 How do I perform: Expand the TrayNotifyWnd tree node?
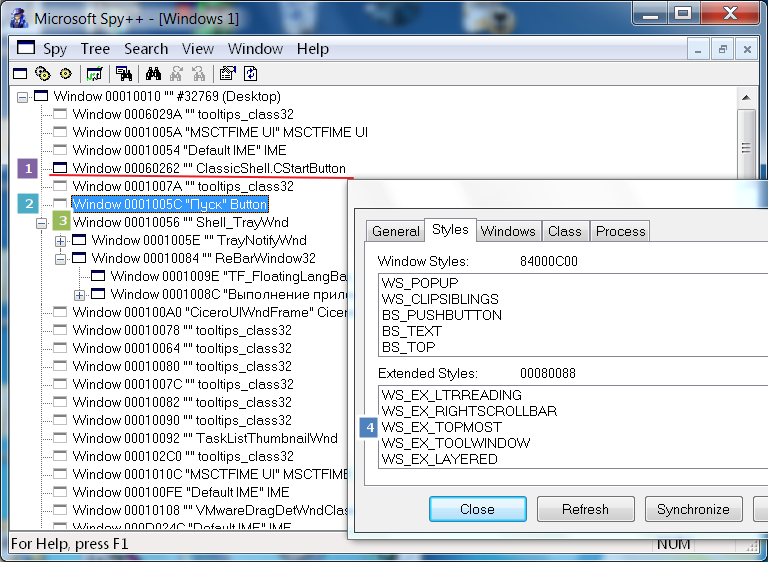[60, 241]
